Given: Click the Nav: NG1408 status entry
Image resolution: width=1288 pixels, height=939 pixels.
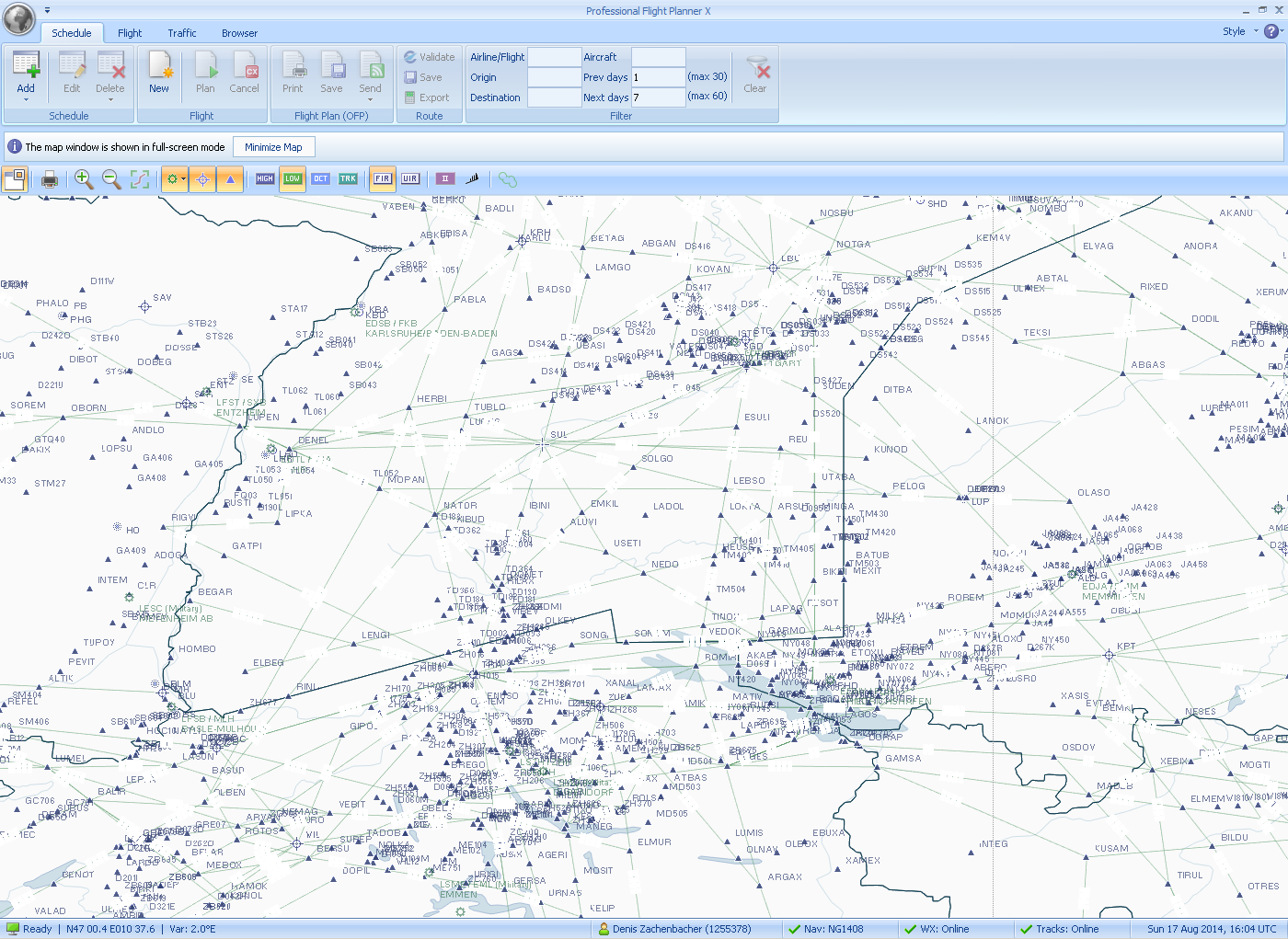Looking at the screenshot, I should coord(825,929).
